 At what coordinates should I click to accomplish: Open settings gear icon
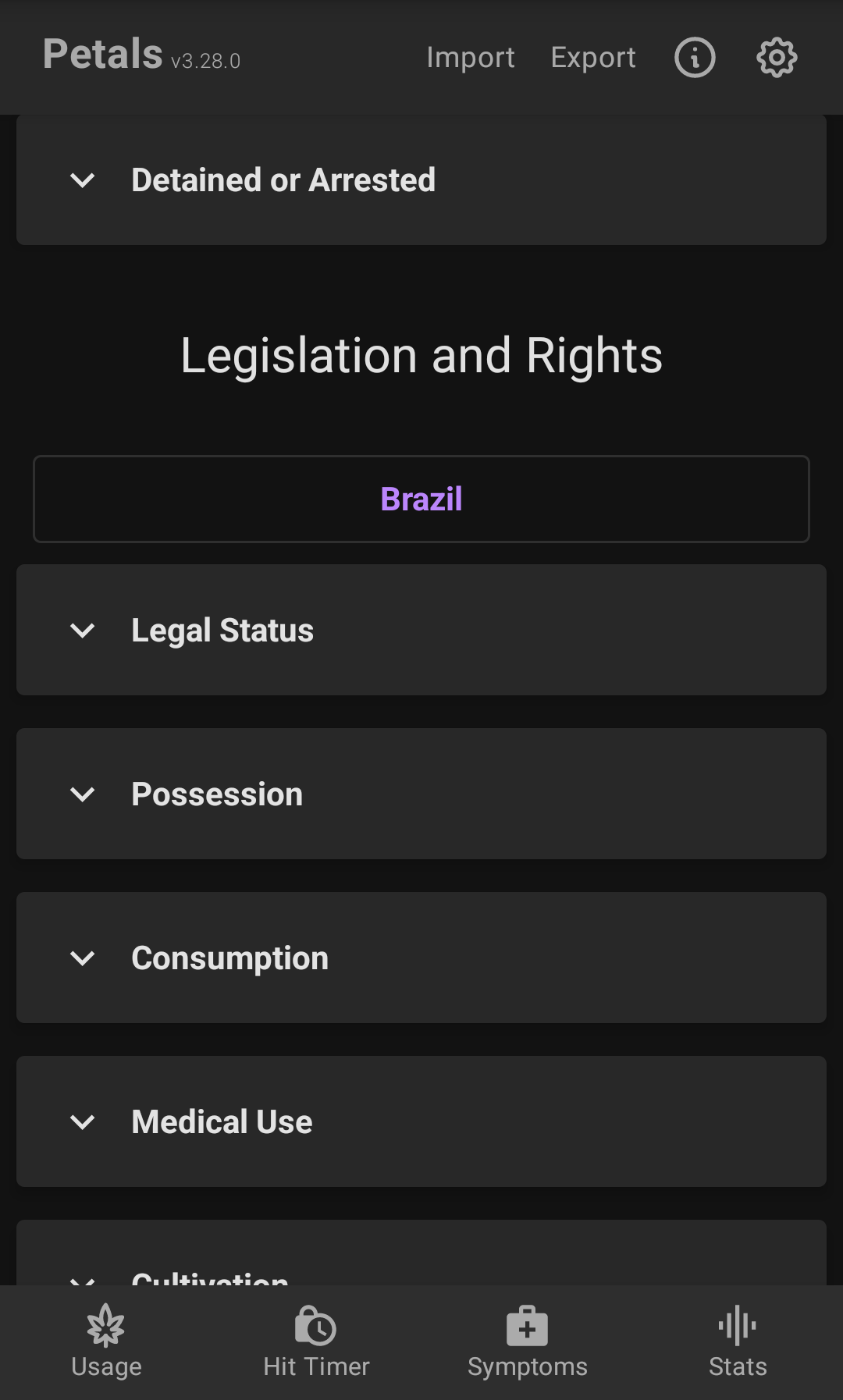777,58
